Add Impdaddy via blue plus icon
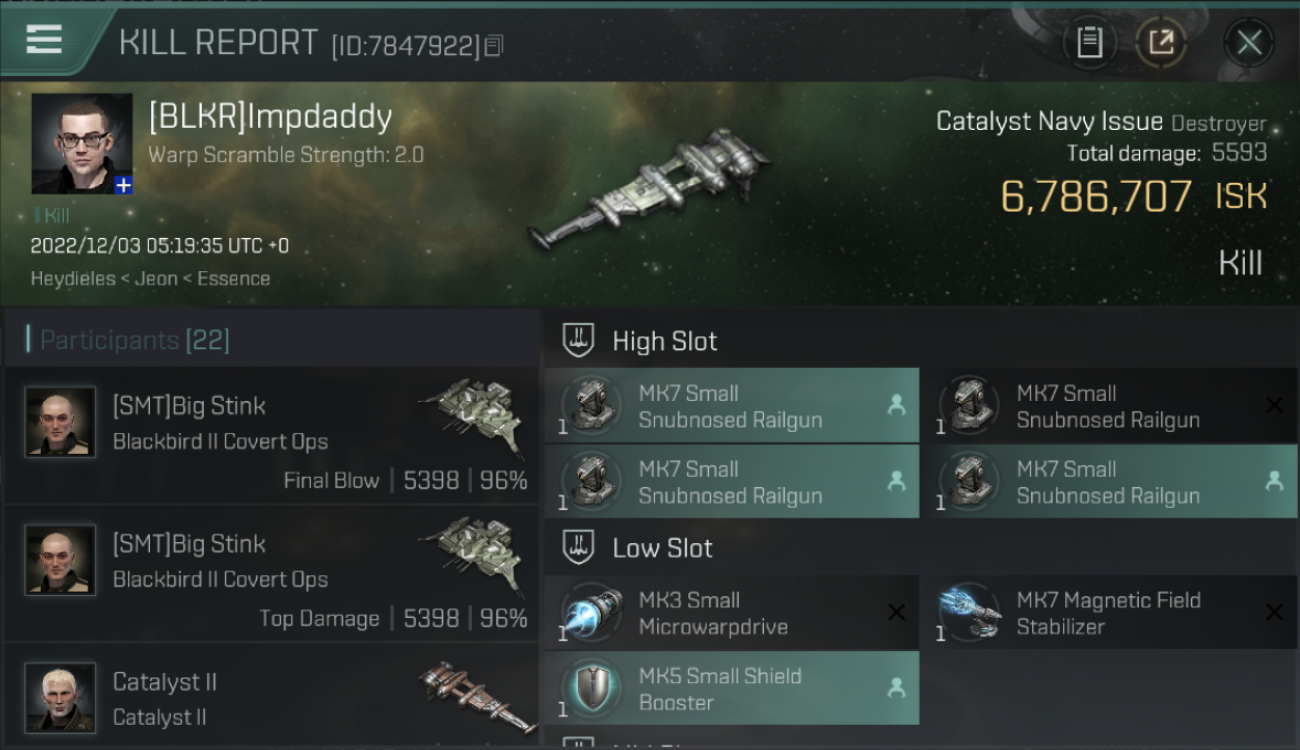The image size is (1300, 750). (123, 185)
